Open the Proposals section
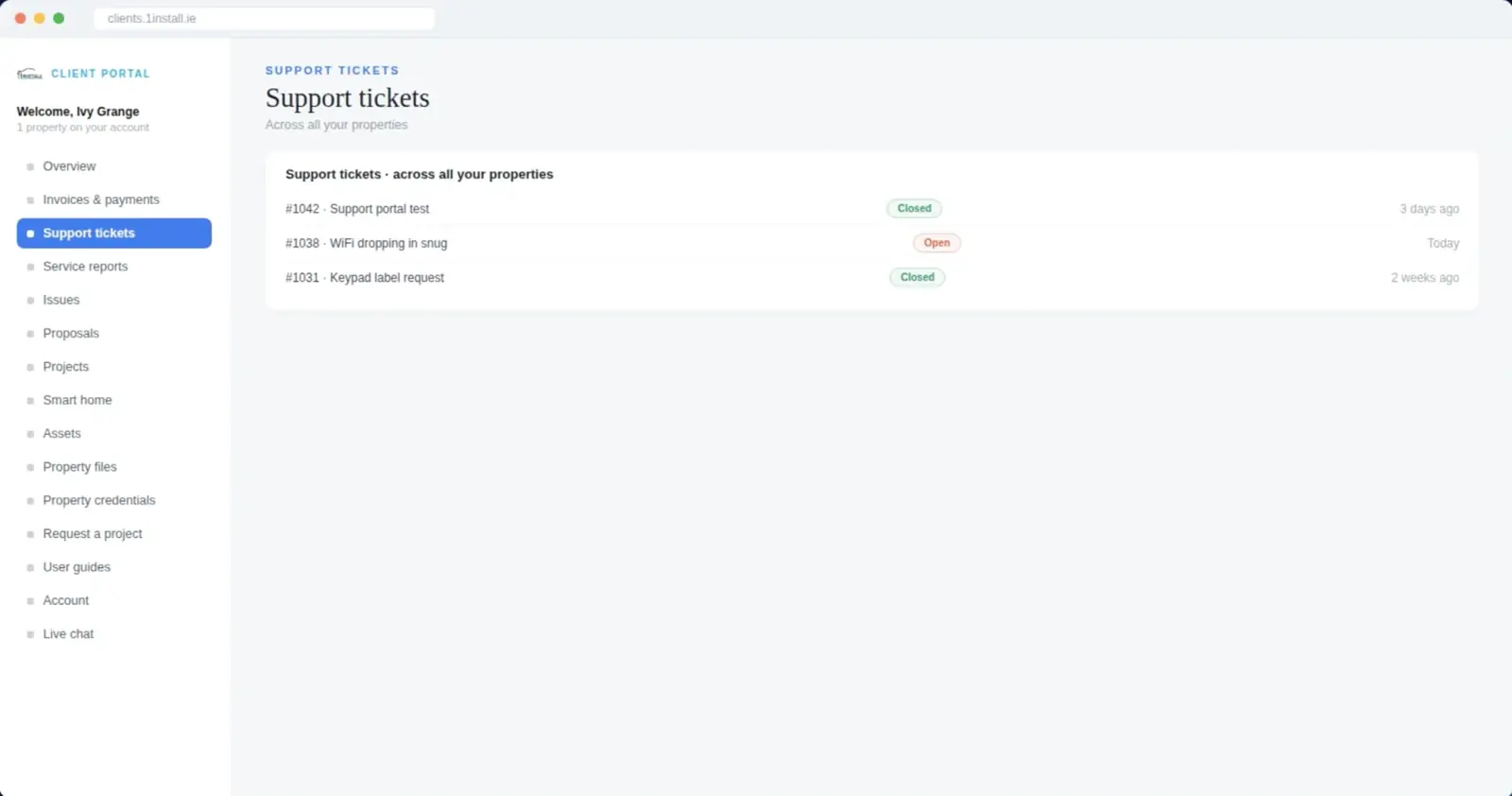Screen dimensions: 1512x796 coord(114,334)
